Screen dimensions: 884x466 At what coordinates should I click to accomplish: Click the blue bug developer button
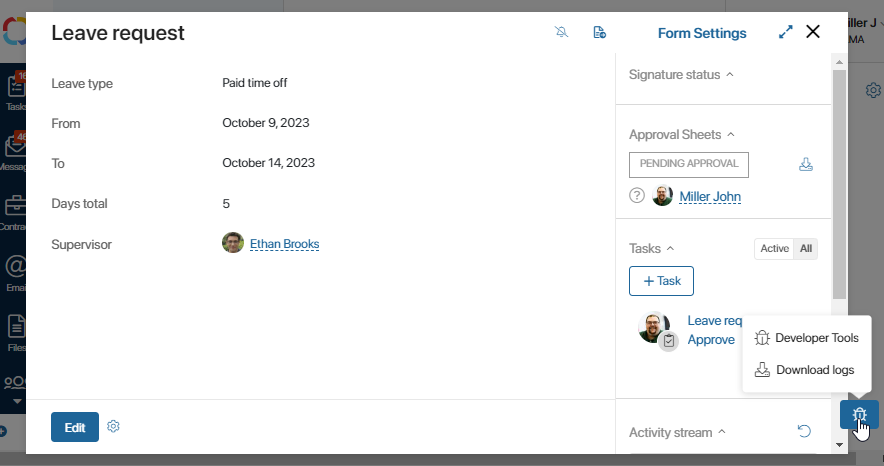859,415
